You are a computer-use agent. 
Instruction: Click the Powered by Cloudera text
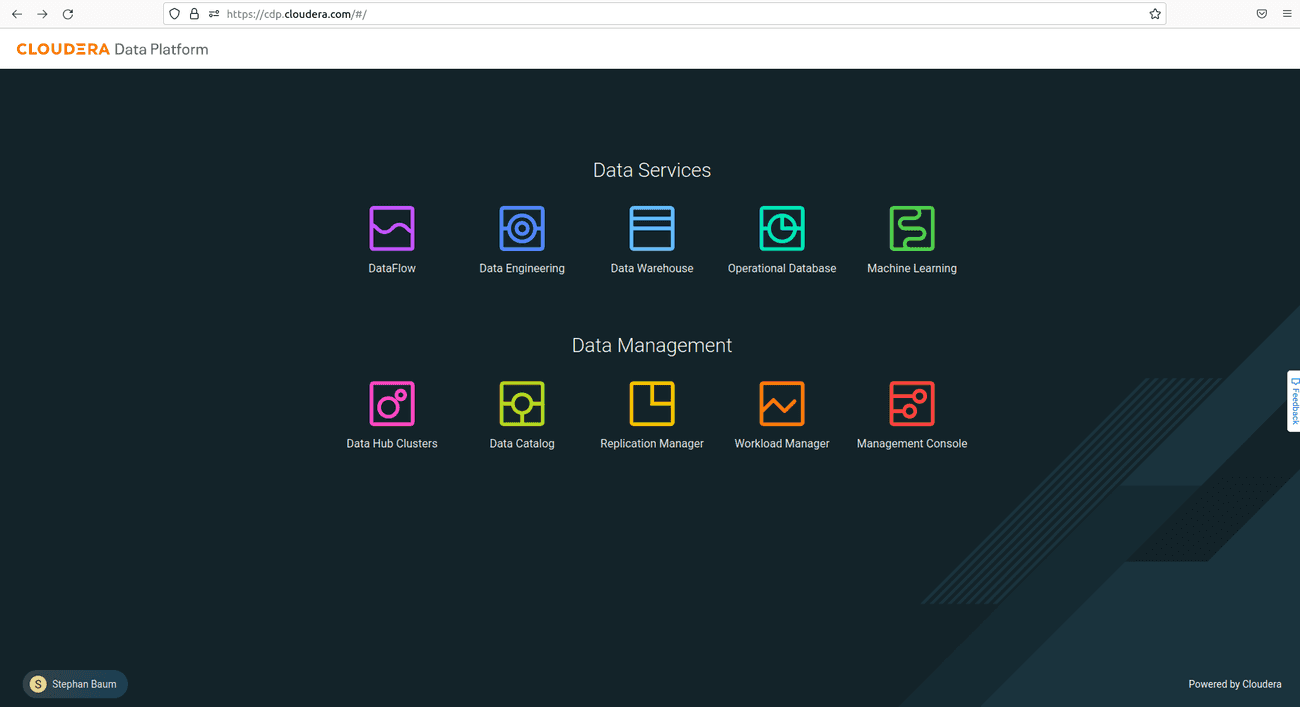pyautogui.click(x=1235, y=684)
